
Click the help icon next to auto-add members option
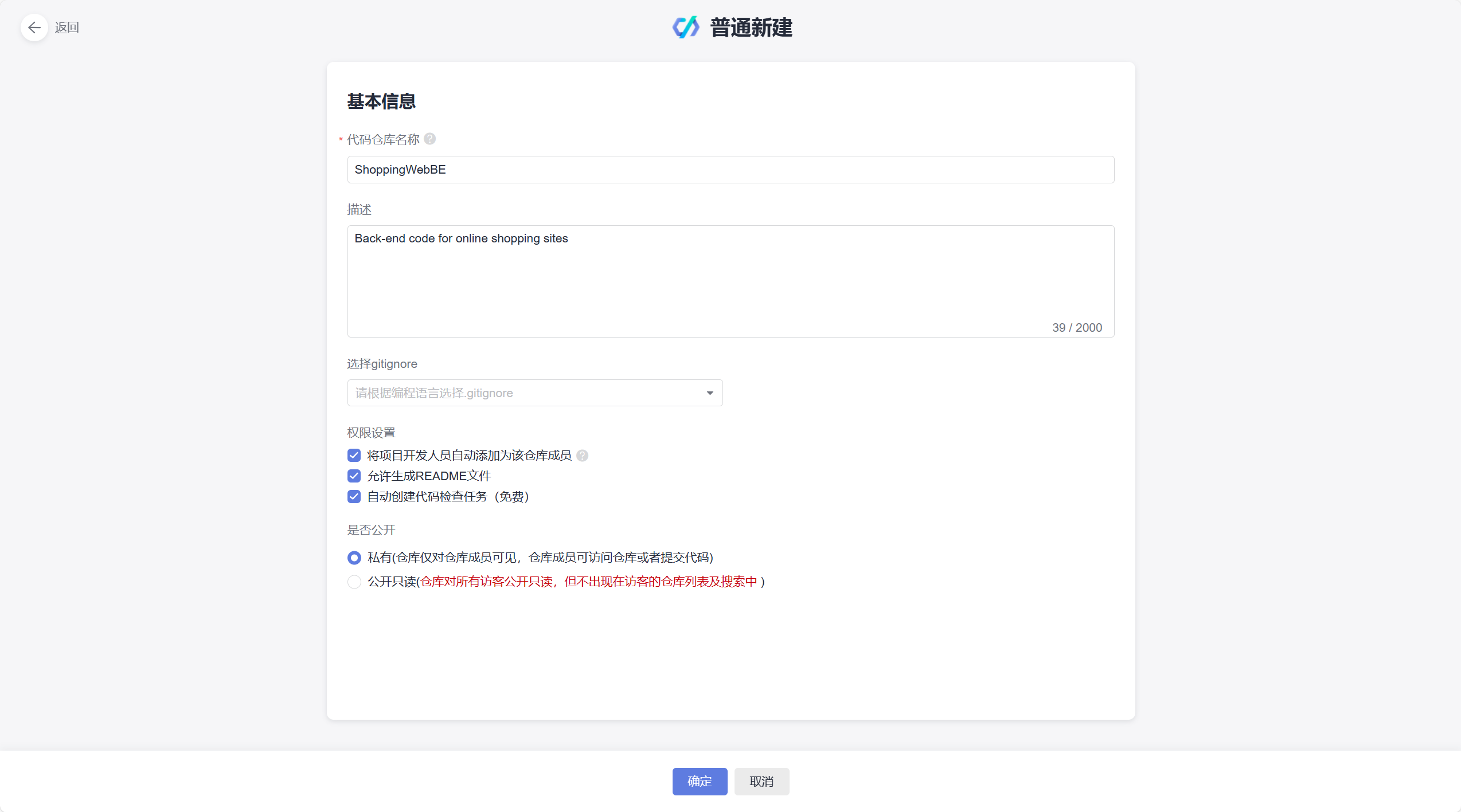click(x=583, y=456)
